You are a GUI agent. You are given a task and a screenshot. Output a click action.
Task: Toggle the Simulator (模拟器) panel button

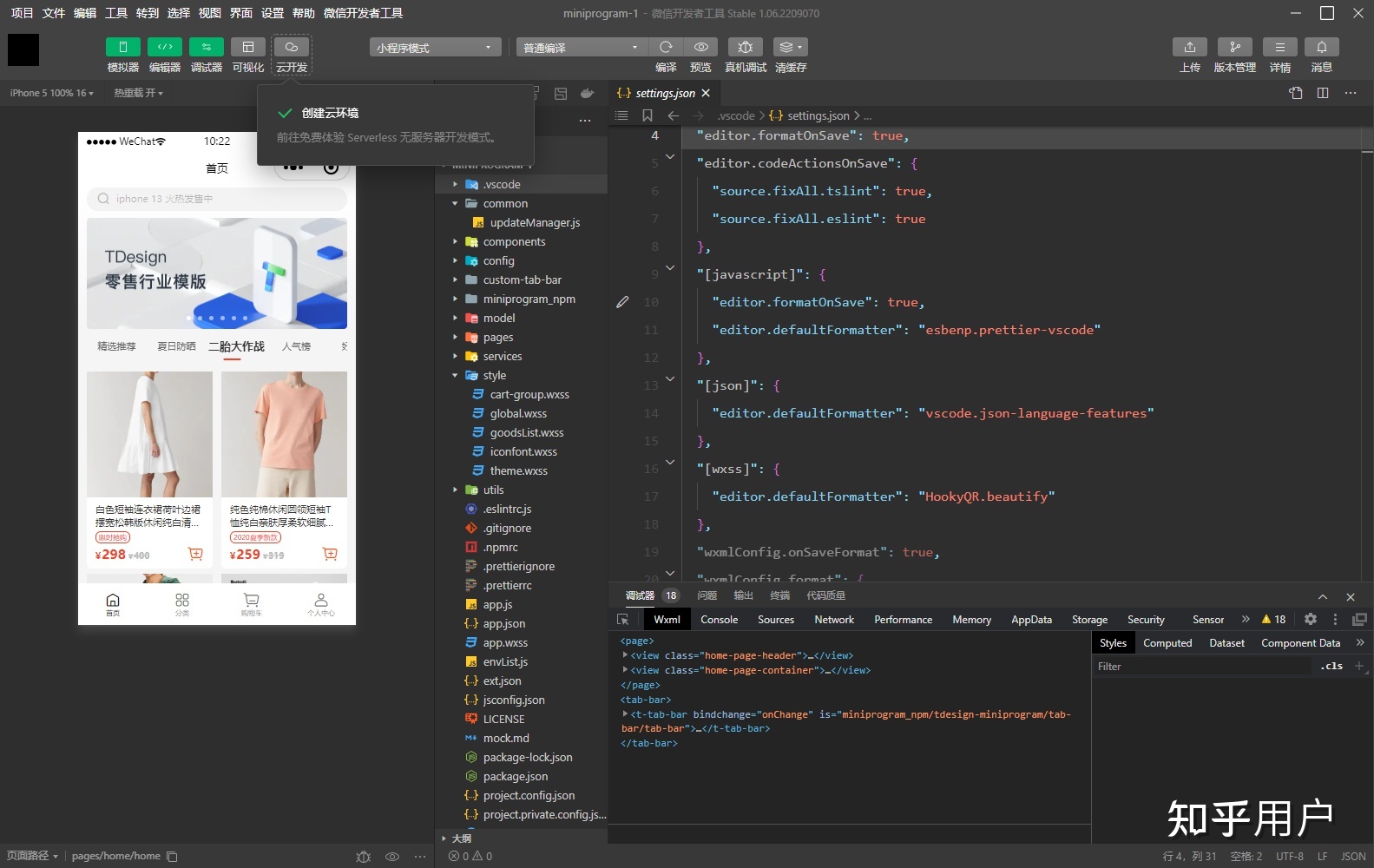tap(123, 47)
